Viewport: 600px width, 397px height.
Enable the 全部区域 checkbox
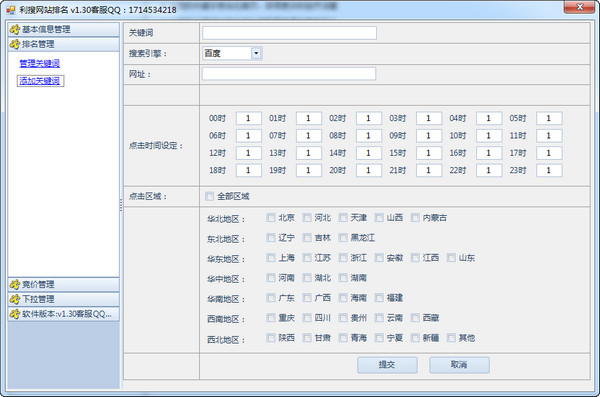coord(209,196)
